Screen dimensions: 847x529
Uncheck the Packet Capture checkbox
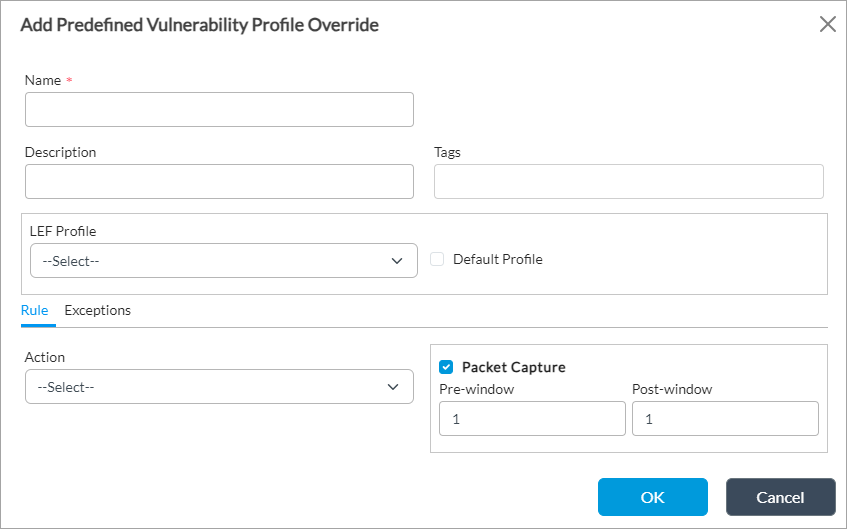[446, 367]
